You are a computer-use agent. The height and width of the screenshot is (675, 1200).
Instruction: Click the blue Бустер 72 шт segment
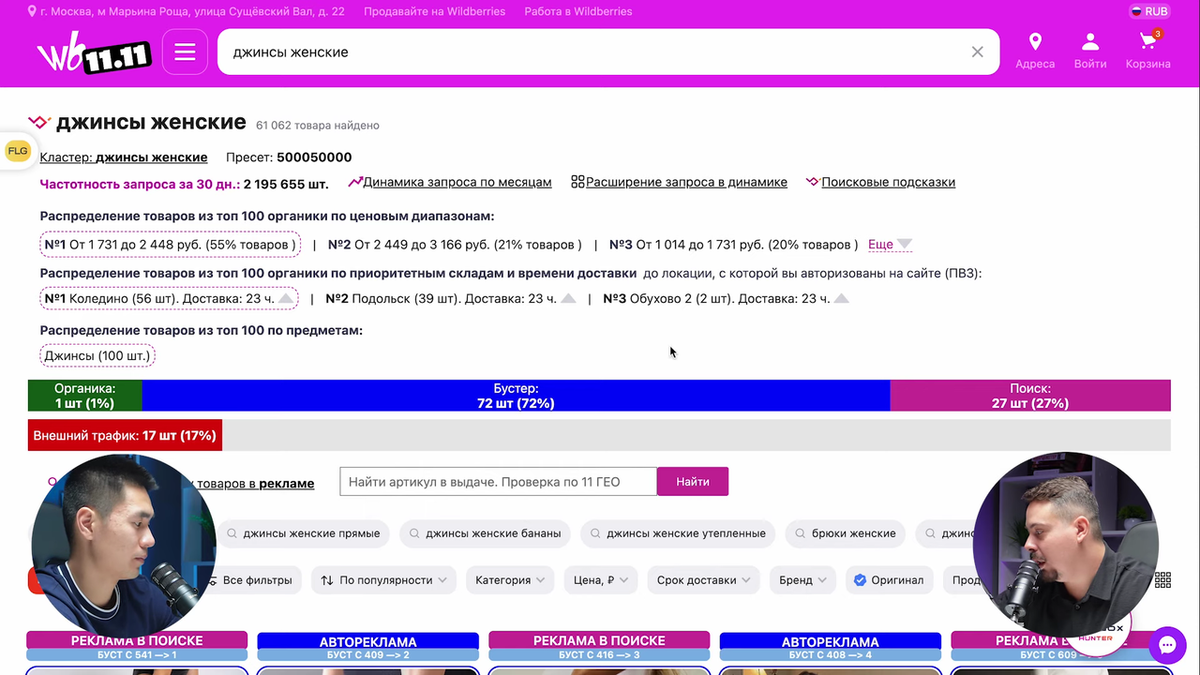(x=516, y=396)
